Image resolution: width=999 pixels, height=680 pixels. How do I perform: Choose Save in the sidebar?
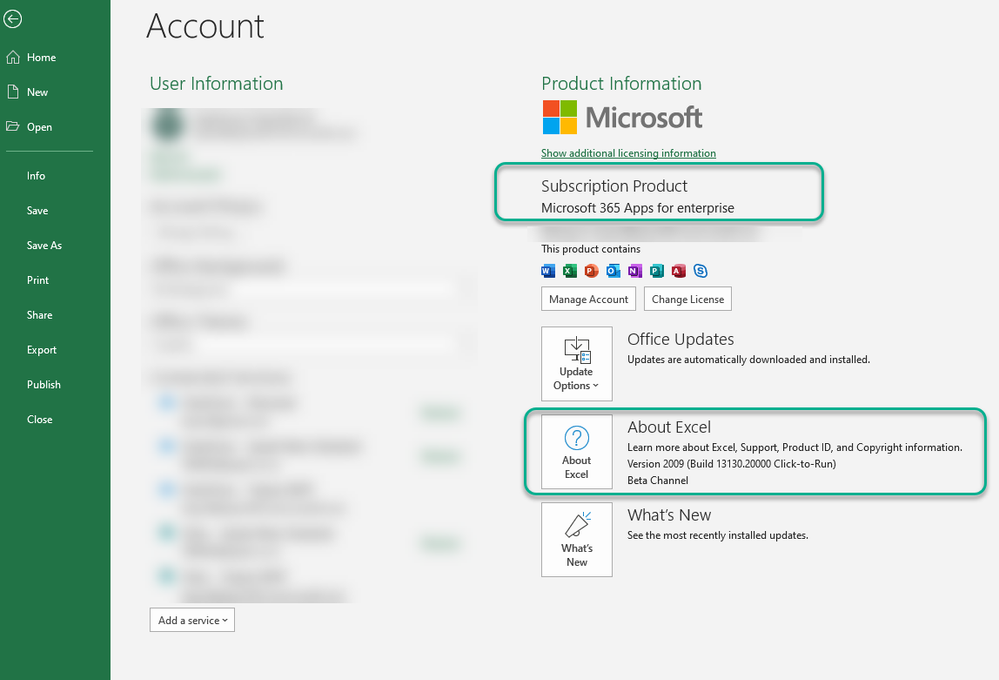pos(38,210)
